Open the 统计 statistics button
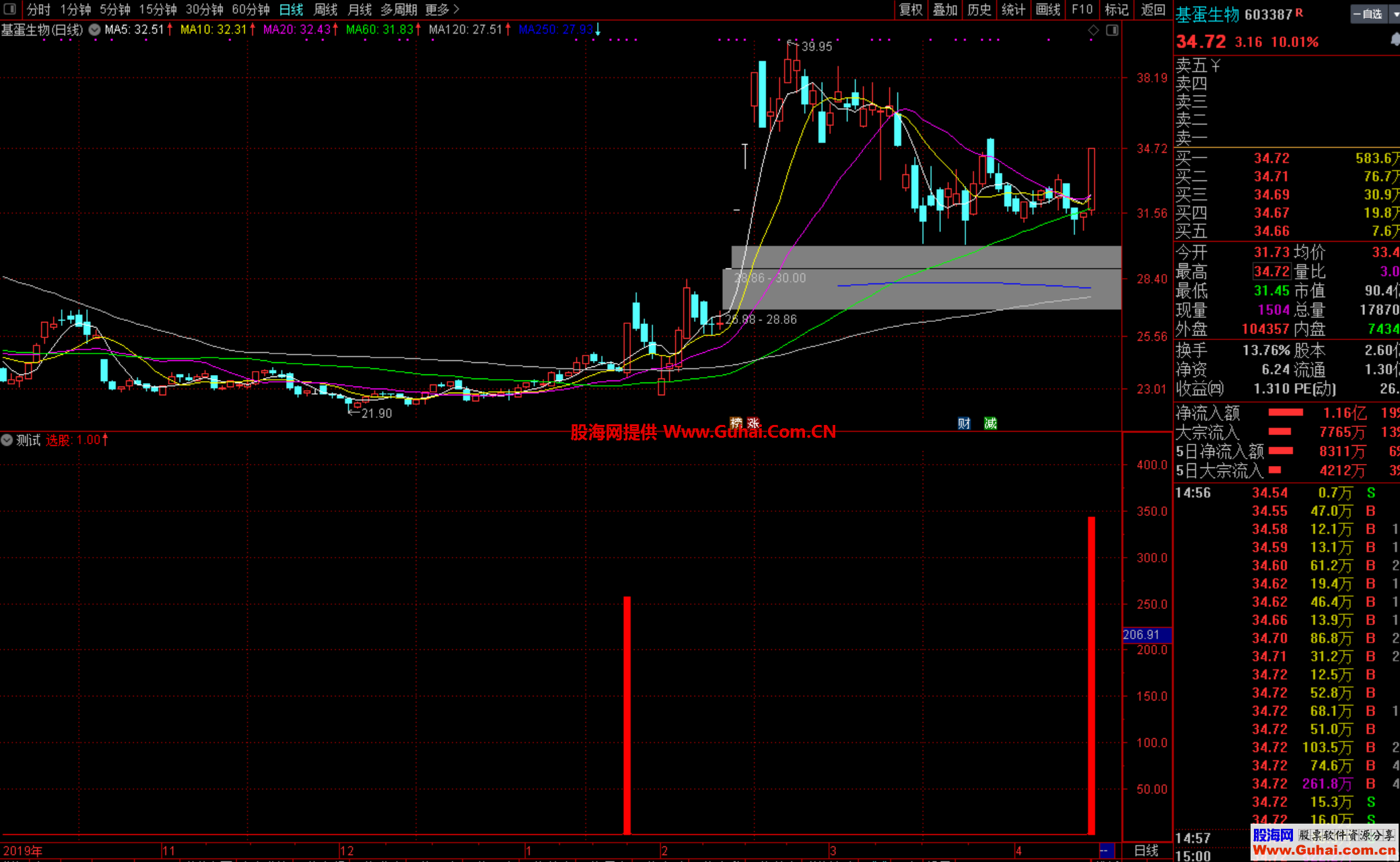This screenshot has height=862, width=1400. pos(1014,9)
